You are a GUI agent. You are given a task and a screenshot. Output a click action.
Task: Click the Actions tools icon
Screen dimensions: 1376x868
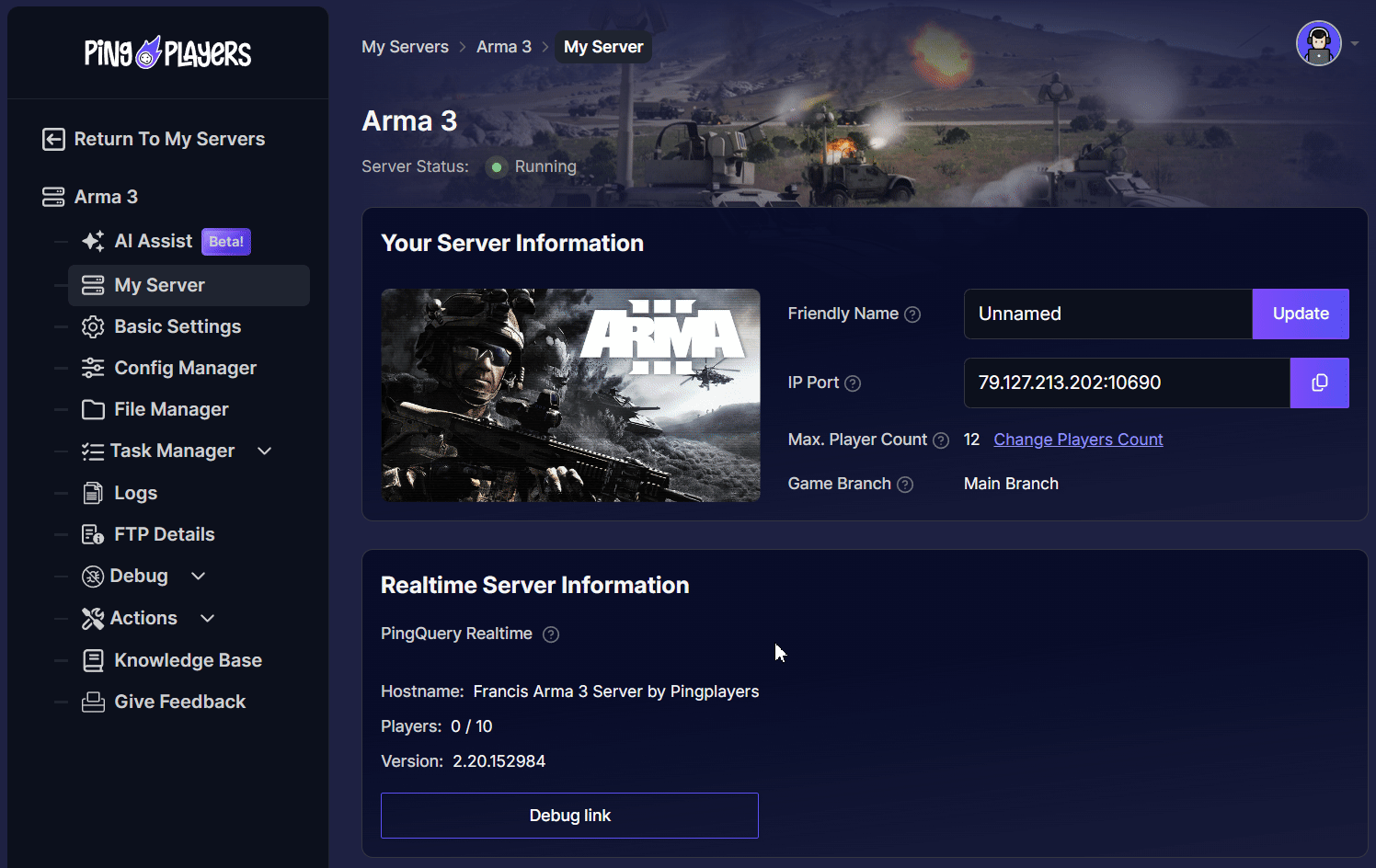tap(93, 619)
